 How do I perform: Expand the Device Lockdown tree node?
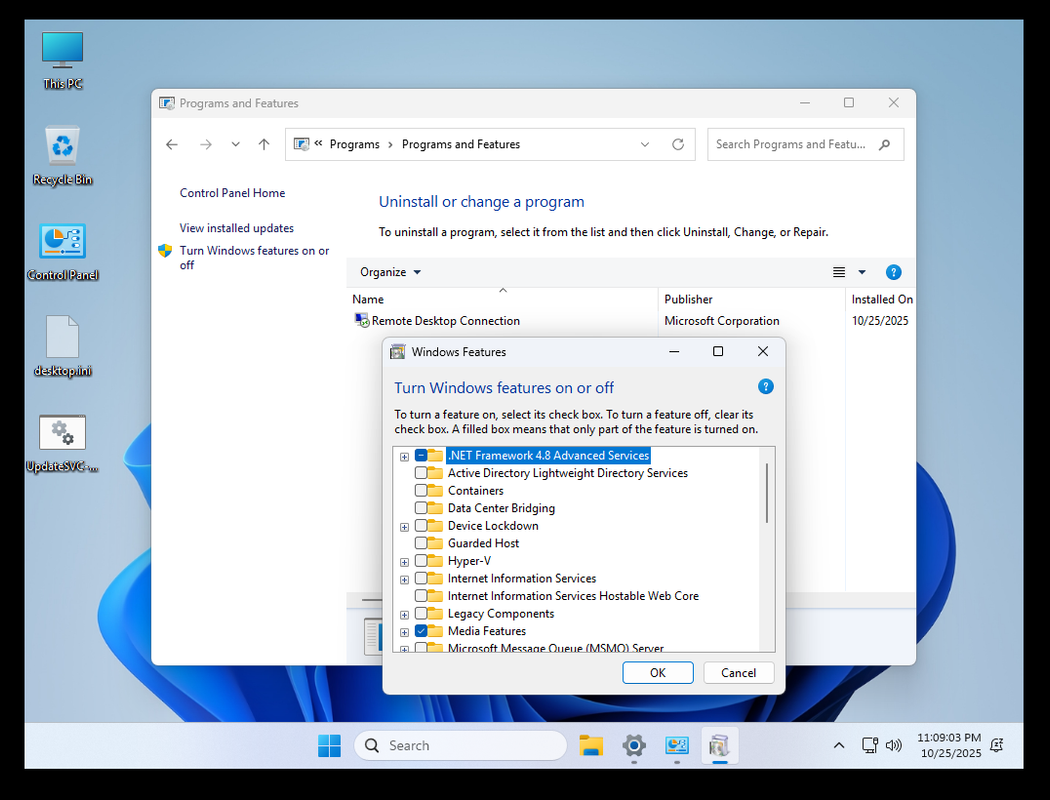pos(404,527)
